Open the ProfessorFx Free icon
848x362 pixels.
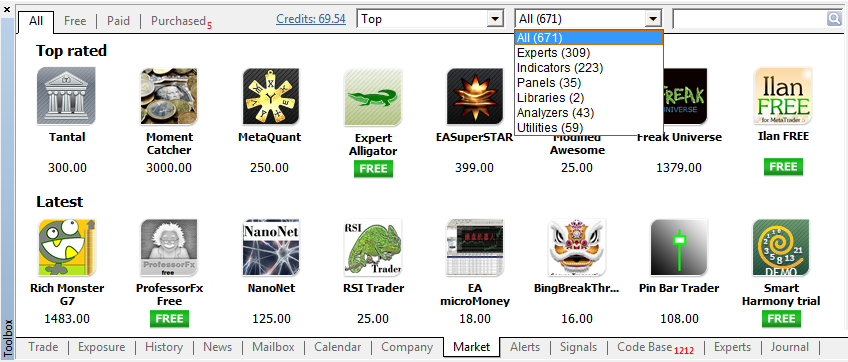click(x=169, y=248)
